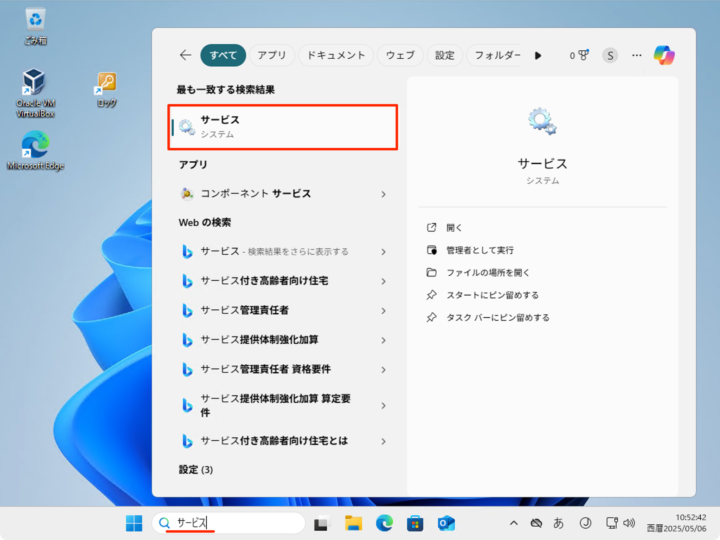The image size is (720, 540).
Task: Click the 設定 (3) section heading
Action: [196, 470]
